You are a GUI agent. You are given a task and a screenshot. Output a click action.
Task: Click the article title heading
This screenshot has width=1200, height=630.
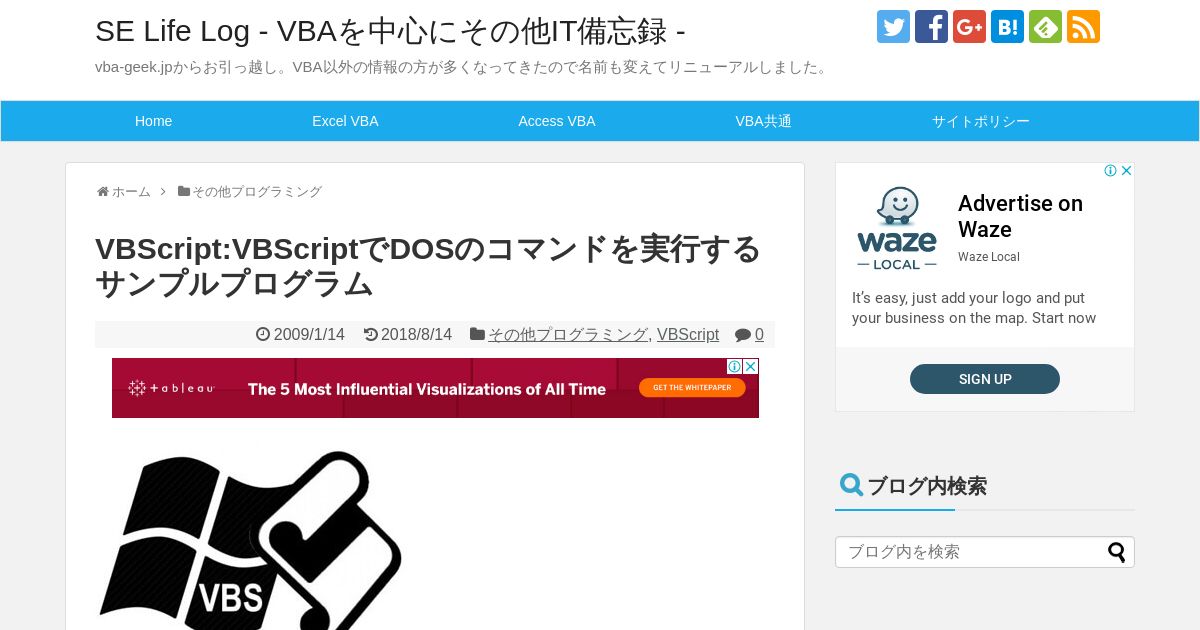(428, 266)
